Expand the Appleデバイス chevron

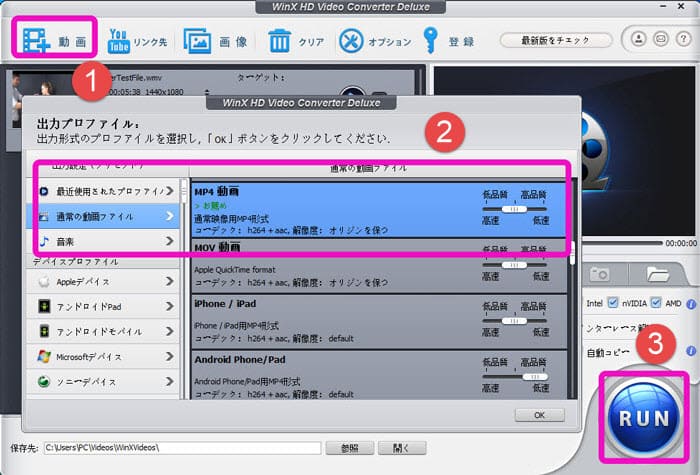click(x=170, y=281)
